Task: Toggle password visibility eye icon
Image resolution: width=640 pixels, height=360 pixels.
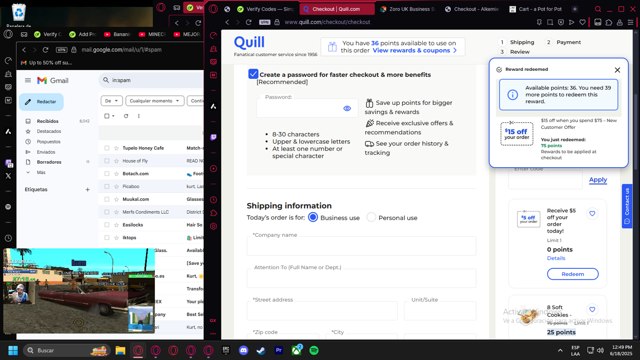Action: [347, 108]
